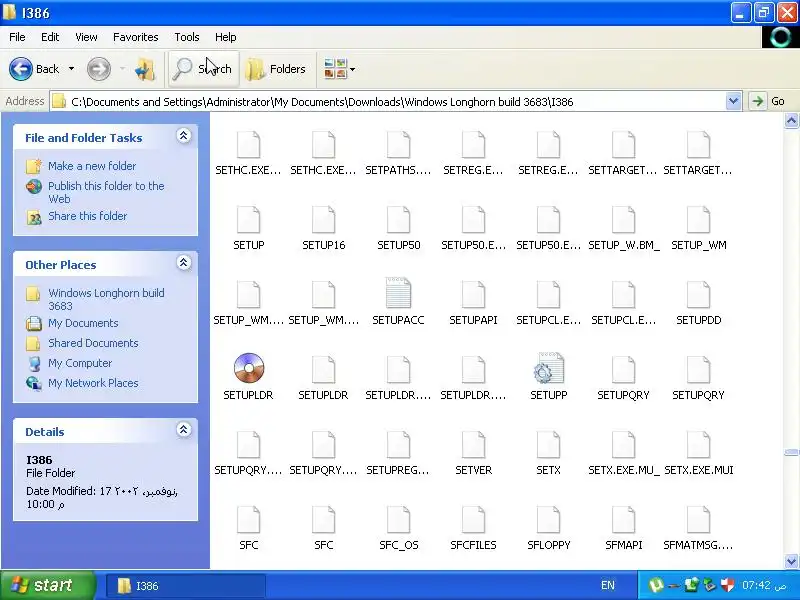Collapse the Other Places panel
Screen dimensions: 800x600
coord(184,263)
